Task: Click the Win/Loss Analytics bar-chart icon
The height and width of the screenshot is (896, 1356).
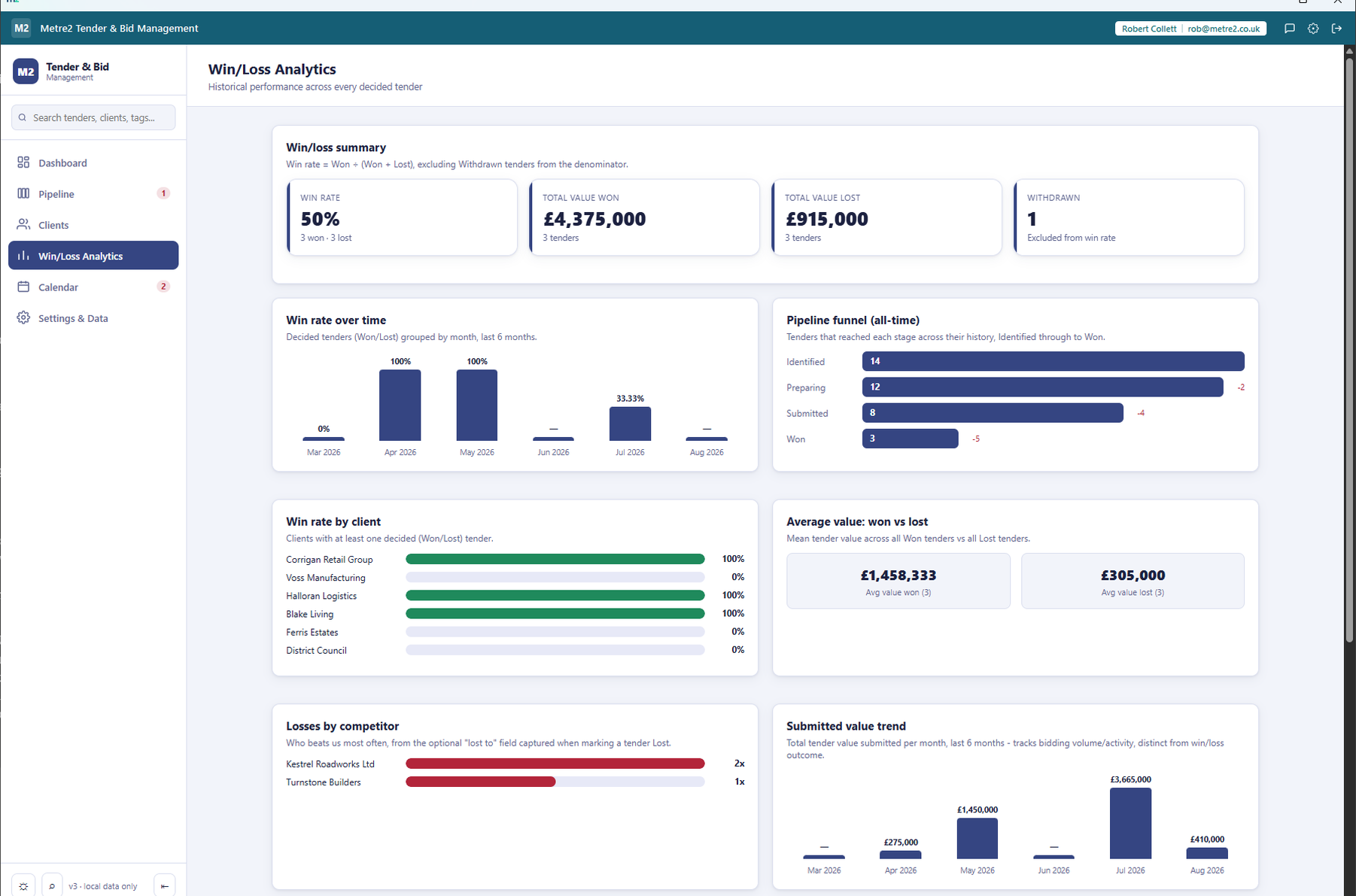Action: 23,256
